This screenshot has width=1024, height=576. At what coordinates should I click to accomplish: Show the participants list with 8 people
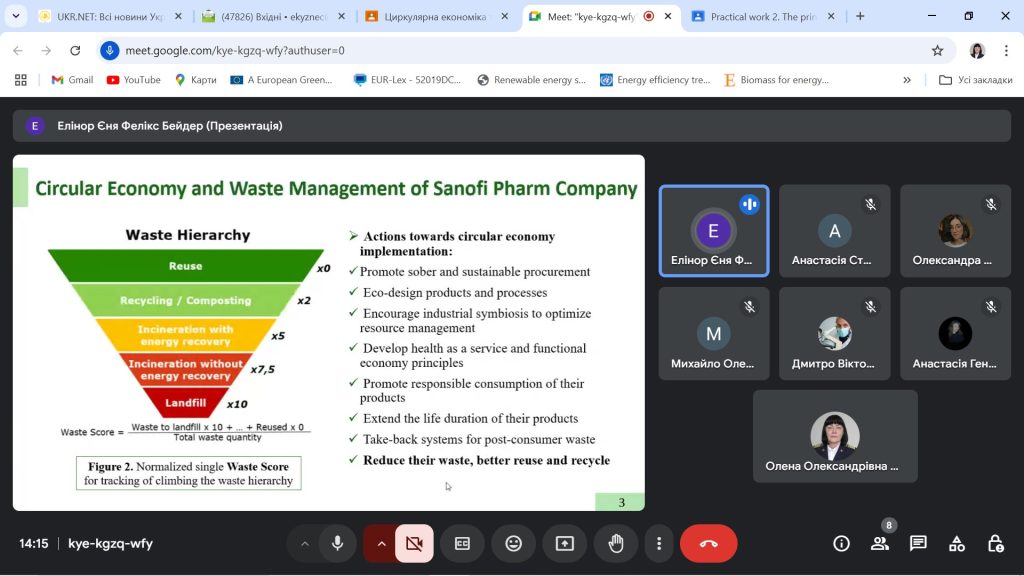point(879,543)
